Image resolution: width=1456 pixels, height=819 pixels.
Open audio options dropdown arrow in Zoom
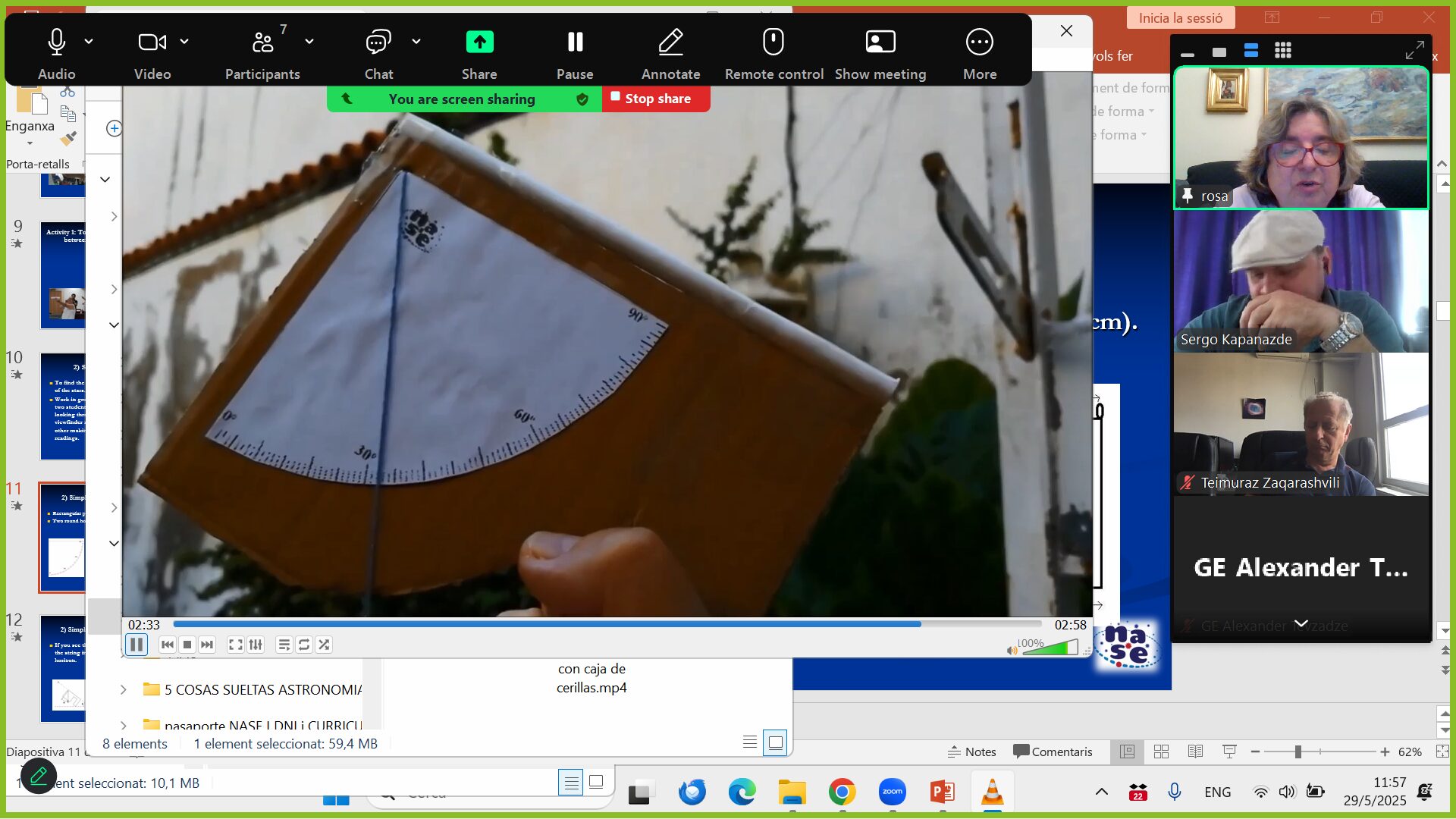pyautogui.click(x=89, y=42)
